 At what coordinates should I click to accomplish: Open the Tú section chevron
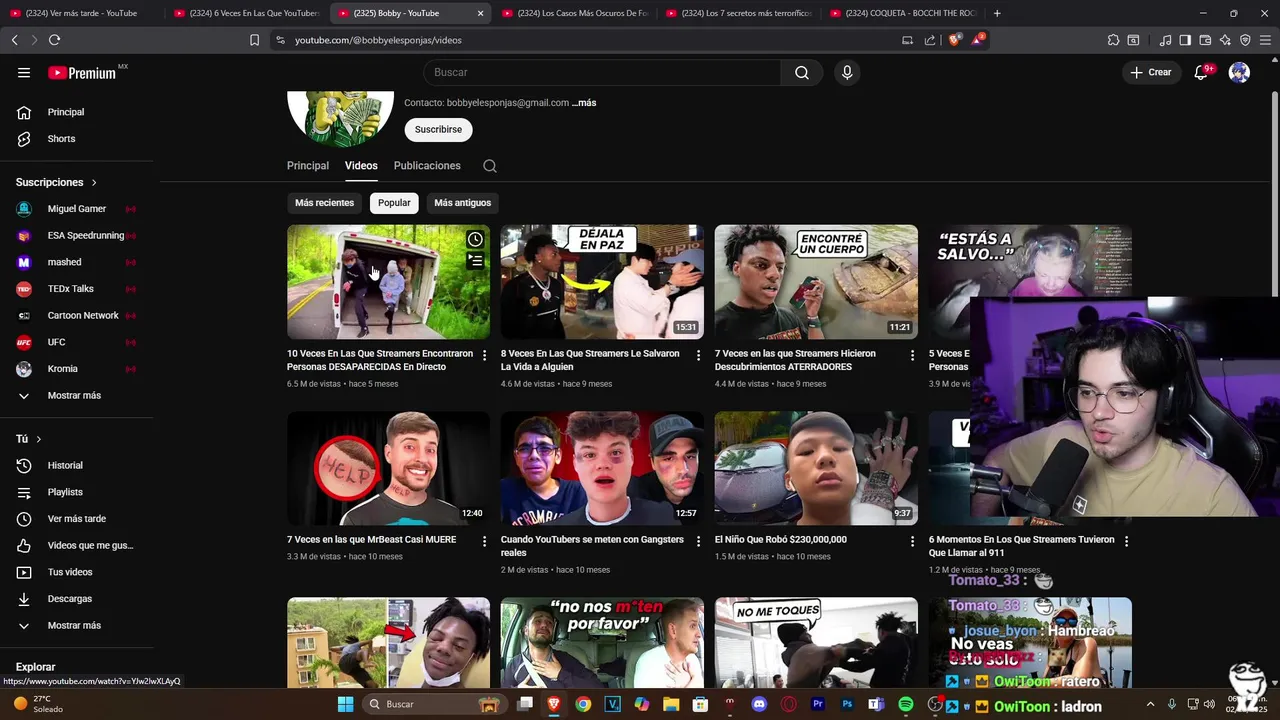[x=39, y=439]
